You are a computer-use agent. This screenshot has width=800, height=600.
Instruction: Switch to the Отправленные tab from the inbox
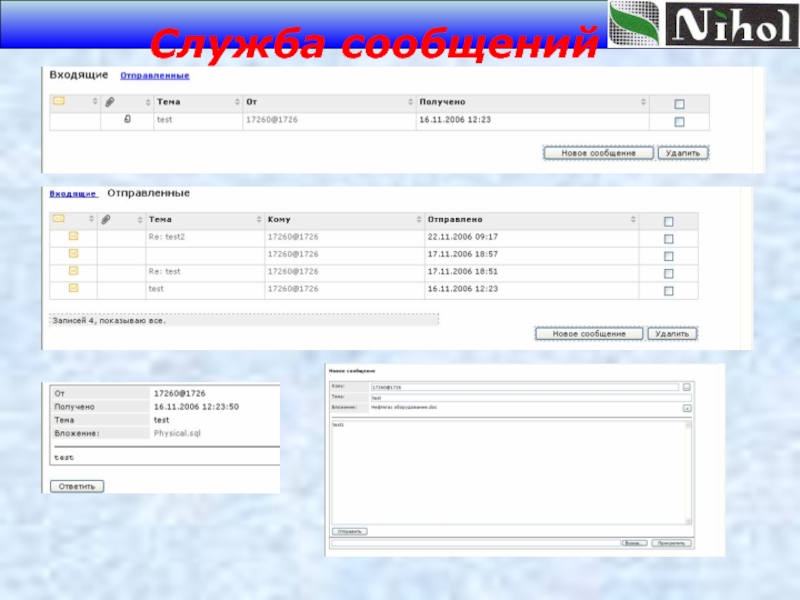click(x=154, y=76)
